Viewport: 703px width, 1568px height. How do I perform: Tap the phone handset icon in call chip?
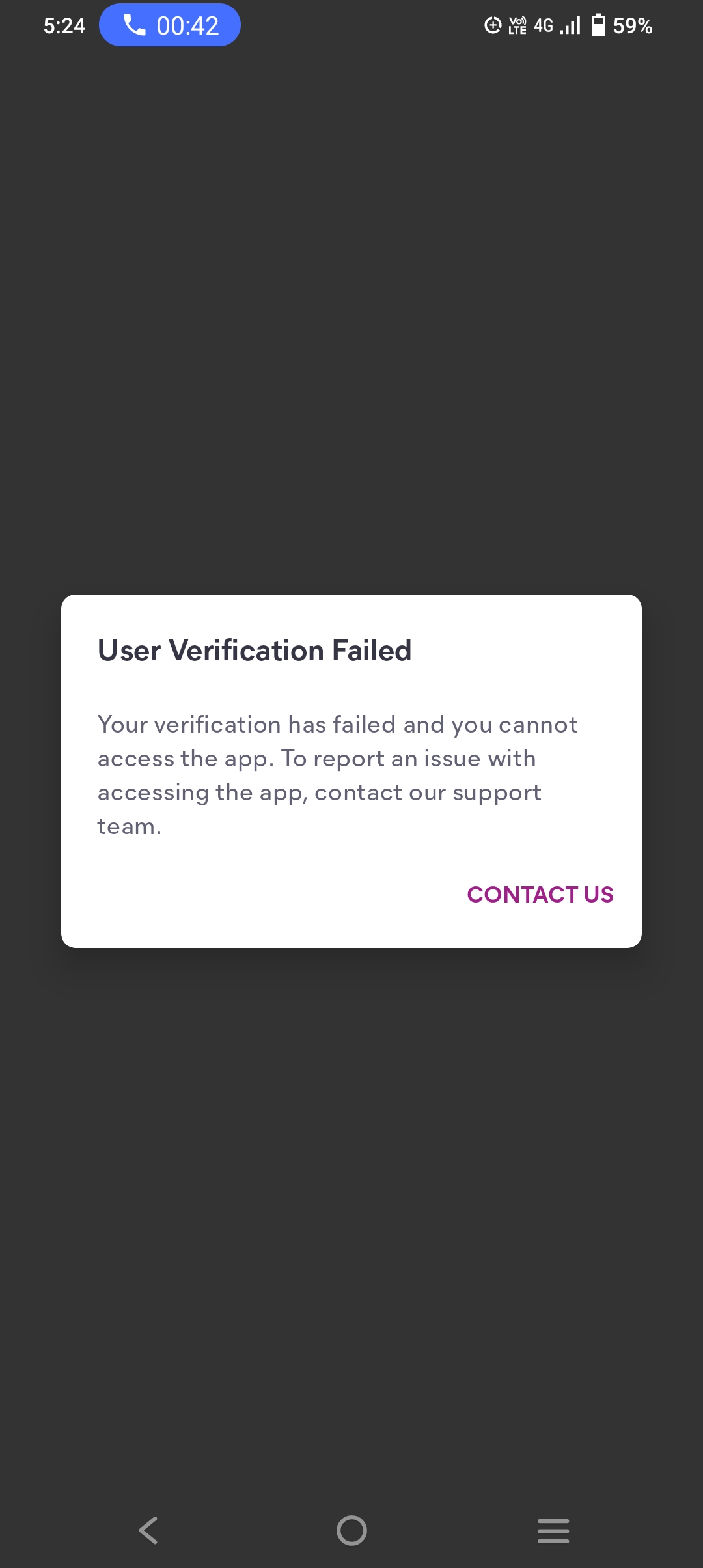tap(134, 25)
